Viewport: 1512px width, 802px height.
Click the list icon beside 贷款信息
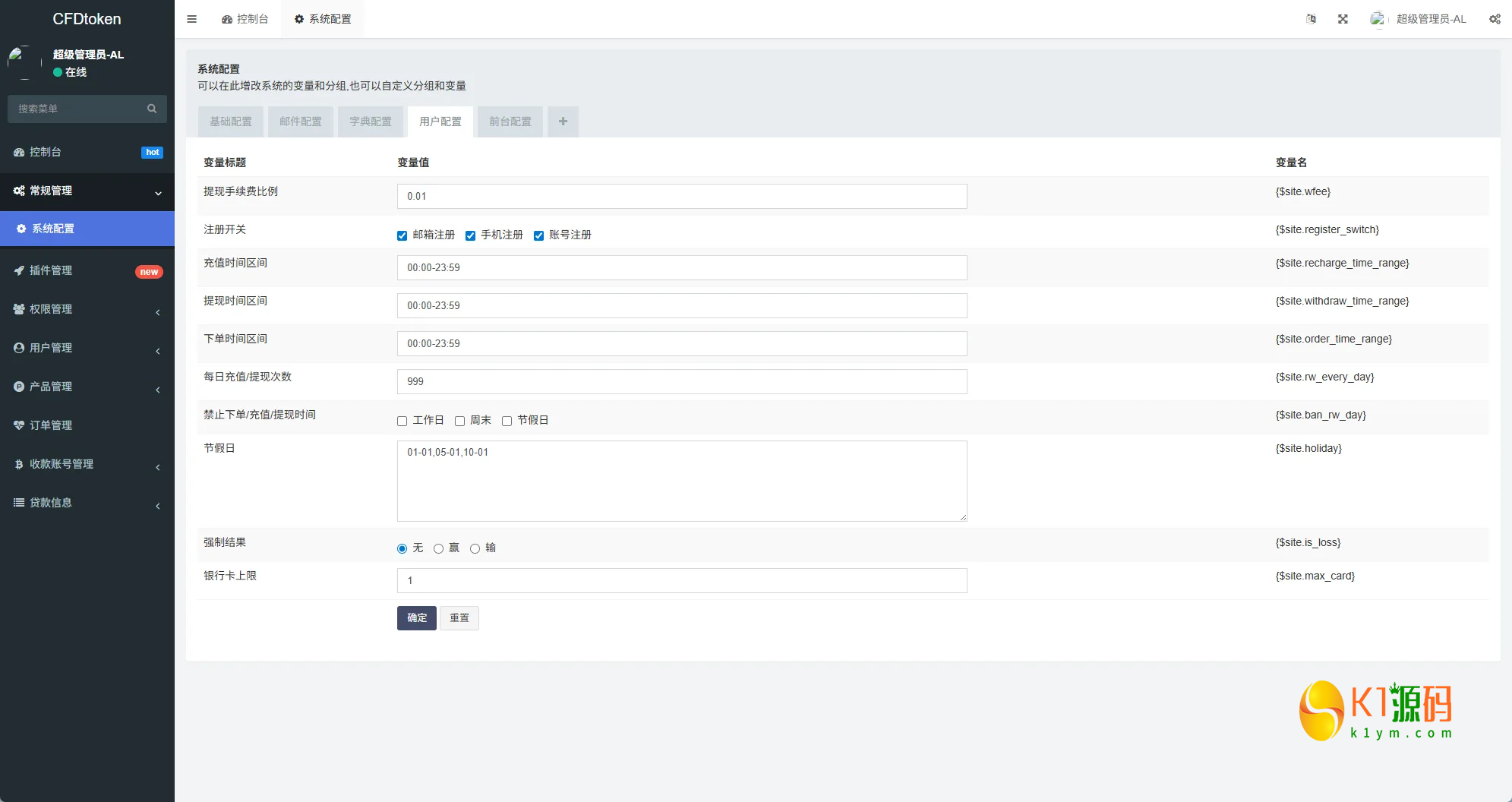coord(19,503)
